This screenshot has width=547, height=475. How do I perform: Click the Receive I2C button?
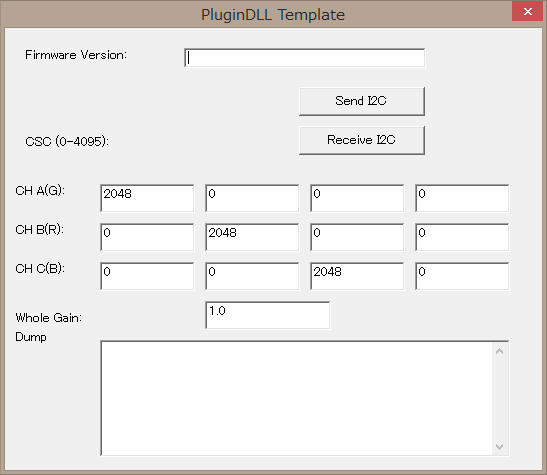pos(362,140)
